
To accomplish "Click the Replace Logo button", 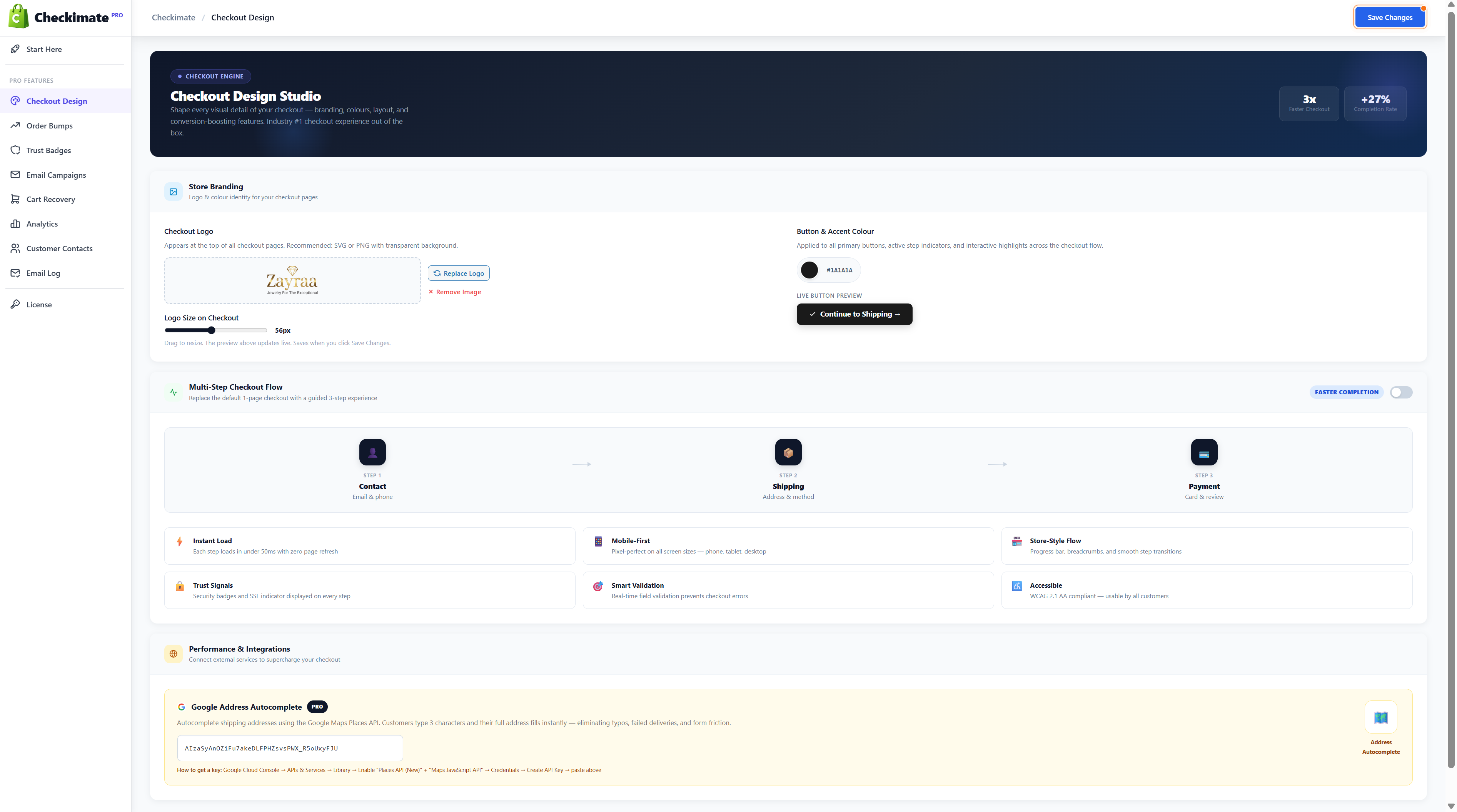I will (x=459, y=273).
